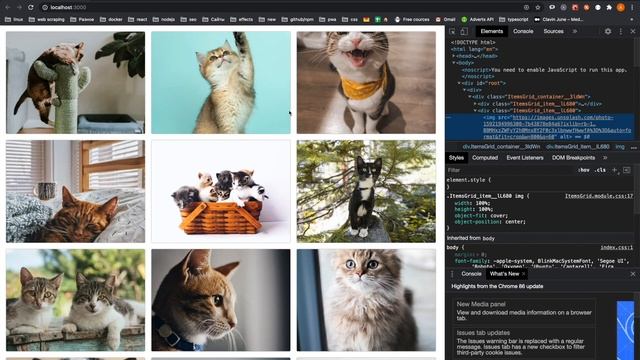Show more DevTools tabs chevron

point(575,31)
